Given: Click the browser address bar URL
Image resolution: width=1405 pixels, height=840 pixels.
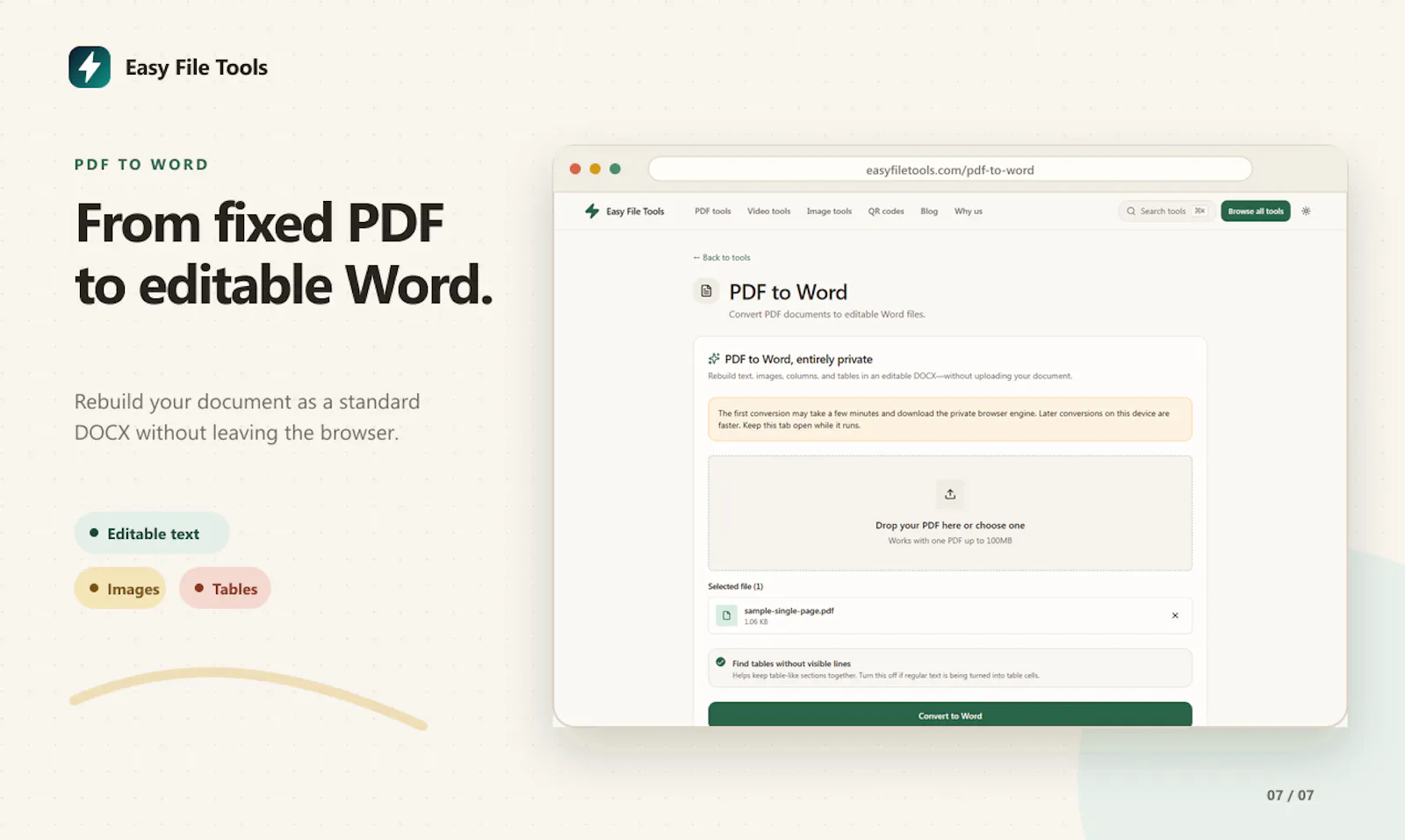Looking at the screenshot, I should 950,169.
